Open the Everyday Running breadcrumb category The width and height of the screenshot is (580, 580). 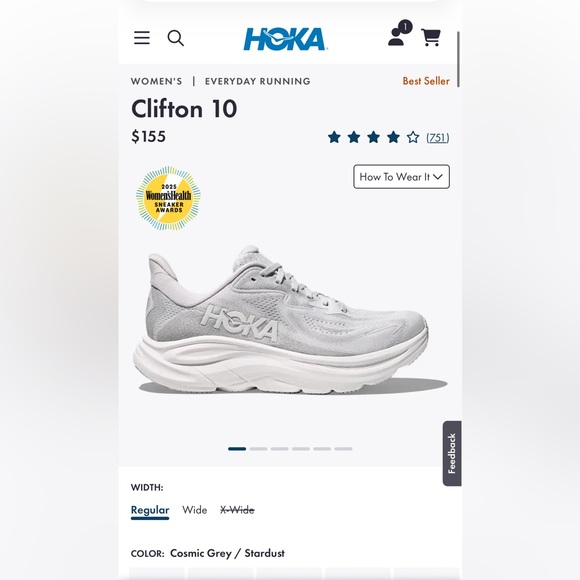click(257, 81)
